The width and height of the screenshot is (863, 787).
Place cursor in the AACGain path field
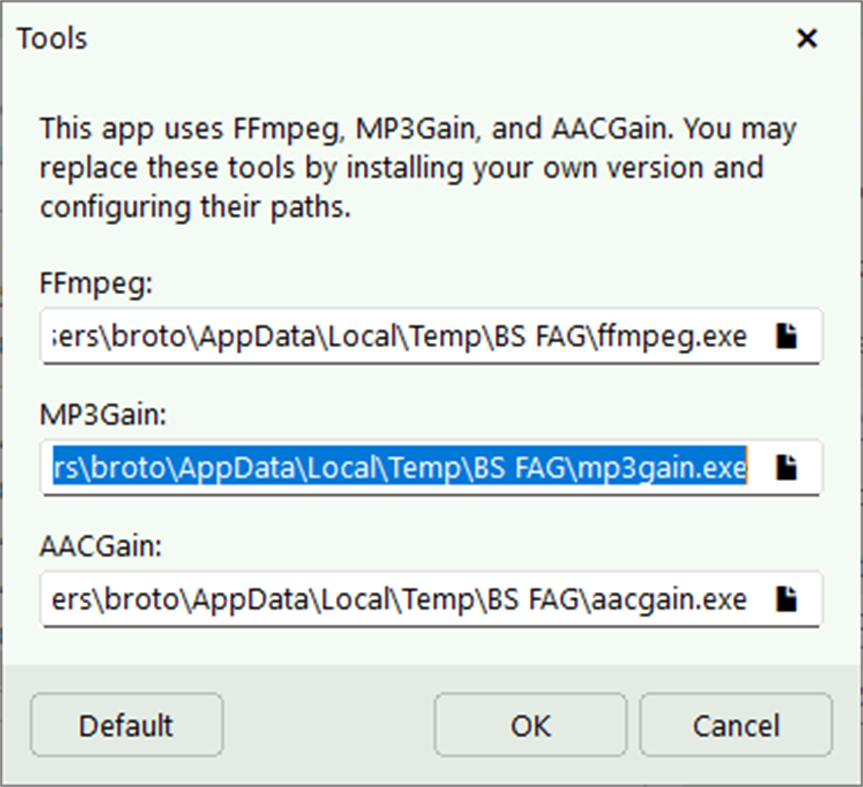[400, 599]
